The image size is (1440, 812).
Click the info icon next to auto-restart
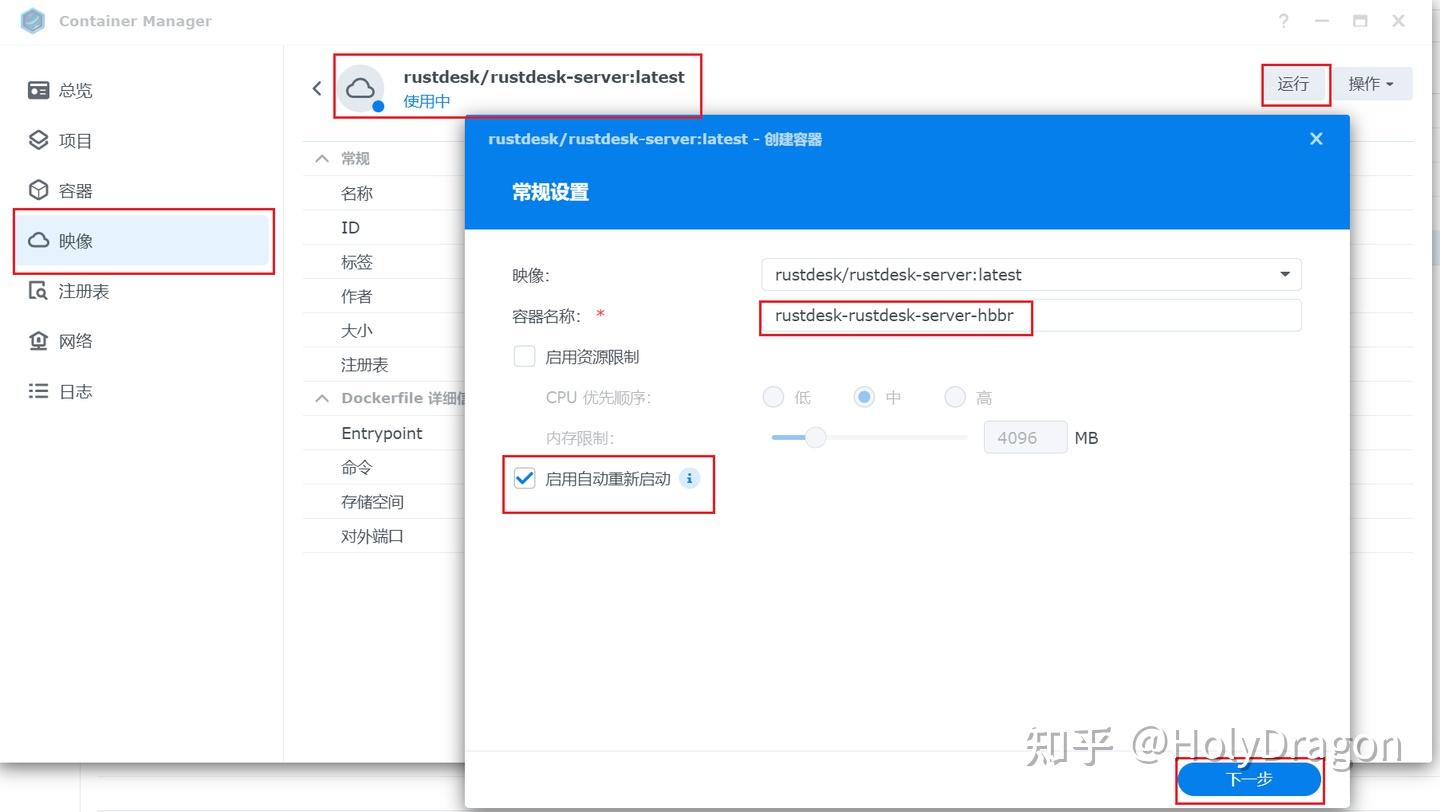tap(689, 478)
